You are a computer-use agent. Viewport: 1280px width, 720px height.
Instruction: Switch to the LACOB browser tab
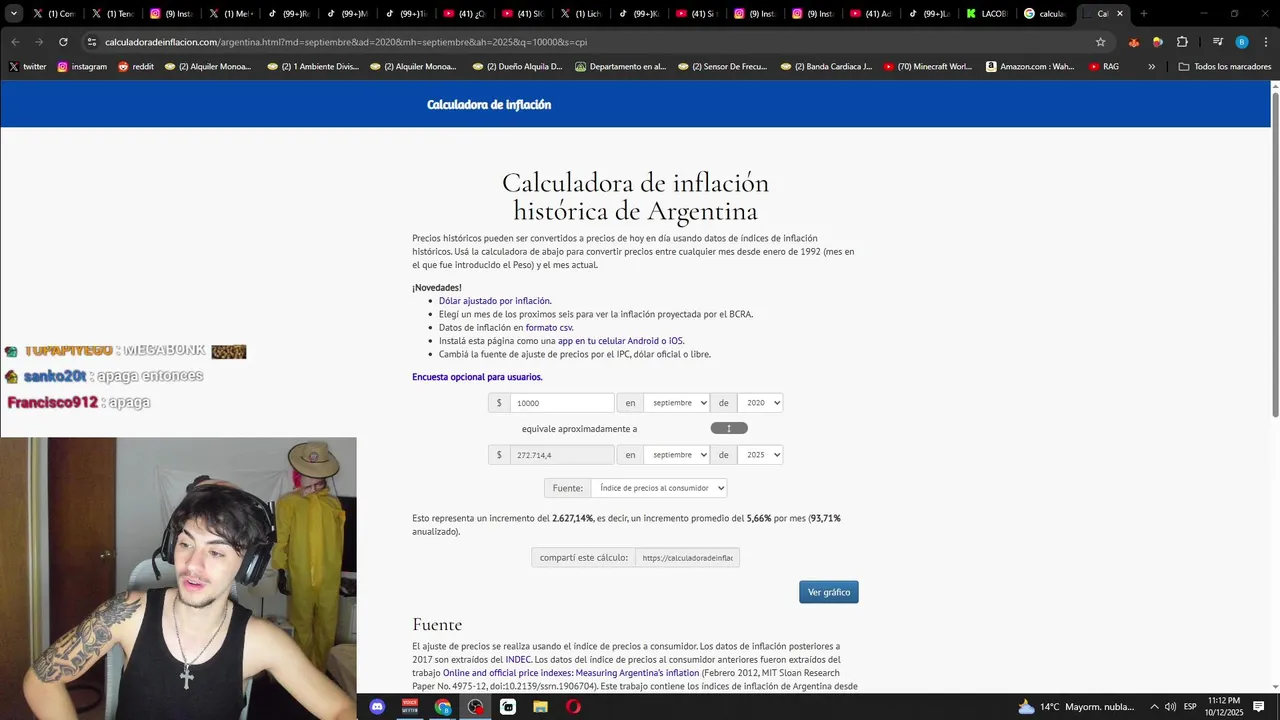click(x=987, y=14)
